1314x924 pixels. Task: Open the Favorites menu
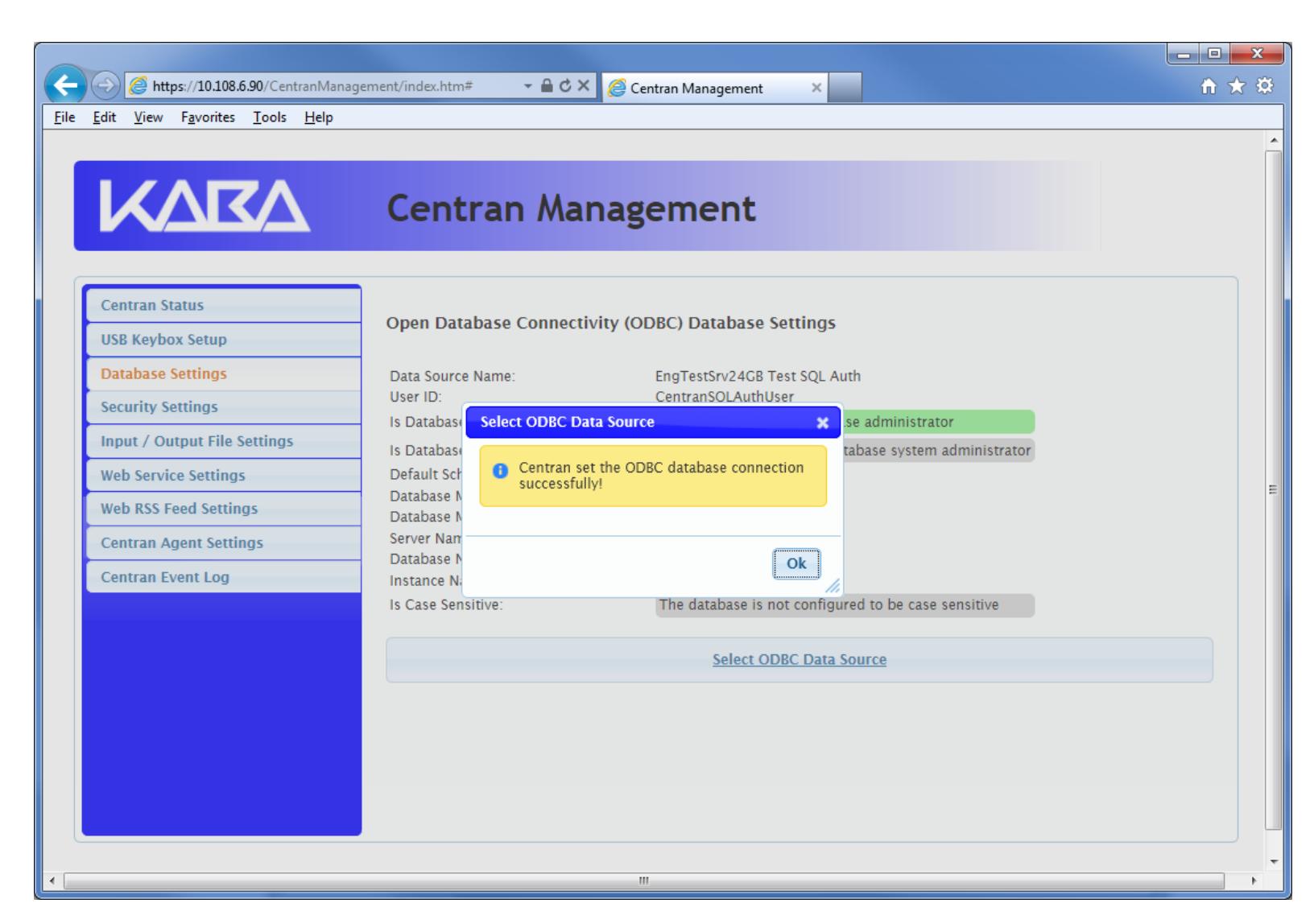pos(209,118)
